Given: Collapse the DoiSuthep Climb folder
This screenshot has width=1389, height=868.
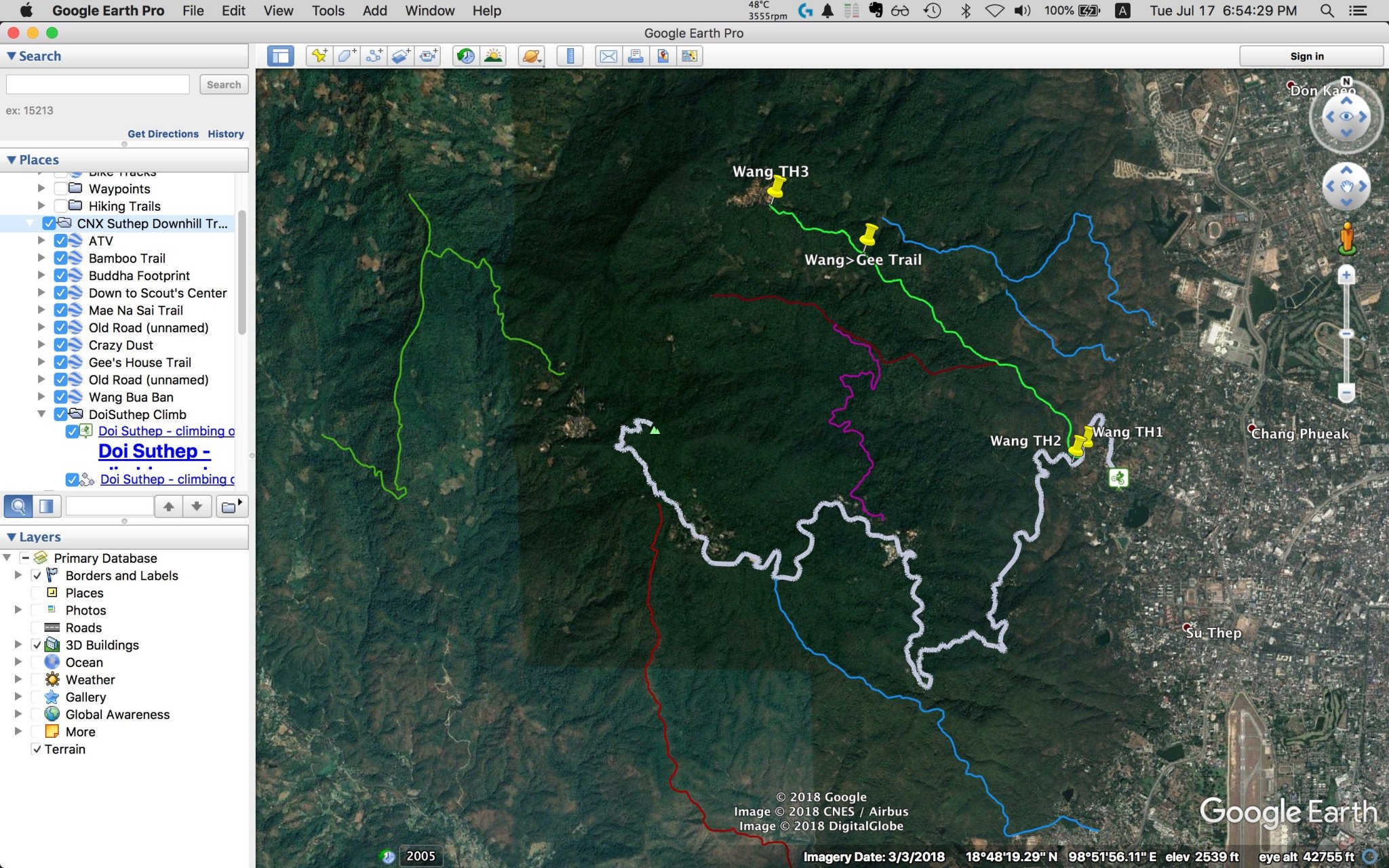Looking at the screenshot, I should pyautogui.click(x=41, y=414).
